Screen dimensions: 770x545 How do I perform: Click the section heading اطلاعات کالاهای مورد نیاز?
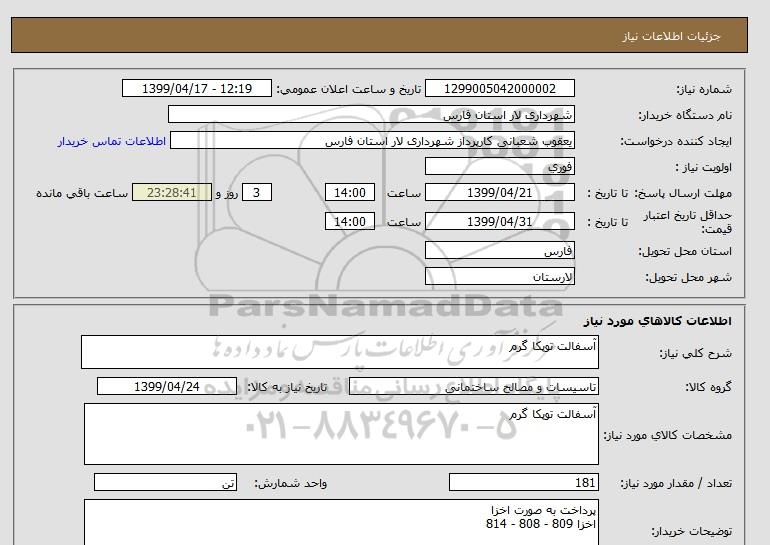click(x=658, y=321)
